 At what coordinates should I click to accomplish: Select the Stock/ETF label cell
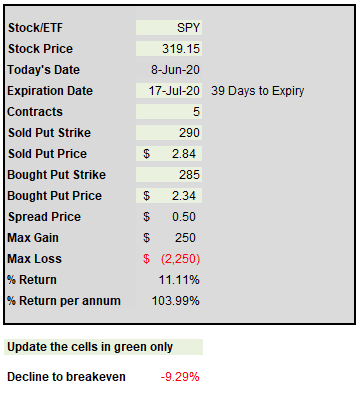(x=35, y=28)
